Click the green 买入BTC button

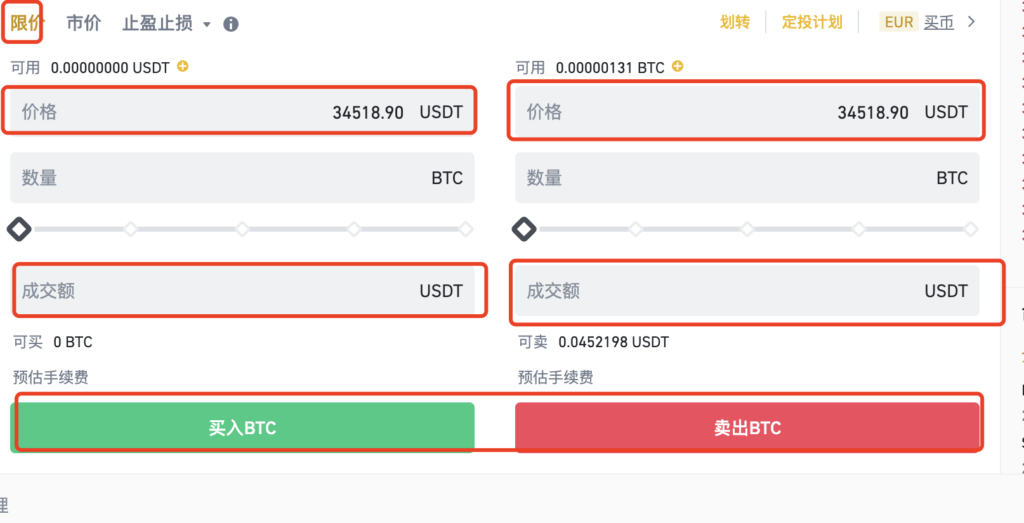point(242,428)
